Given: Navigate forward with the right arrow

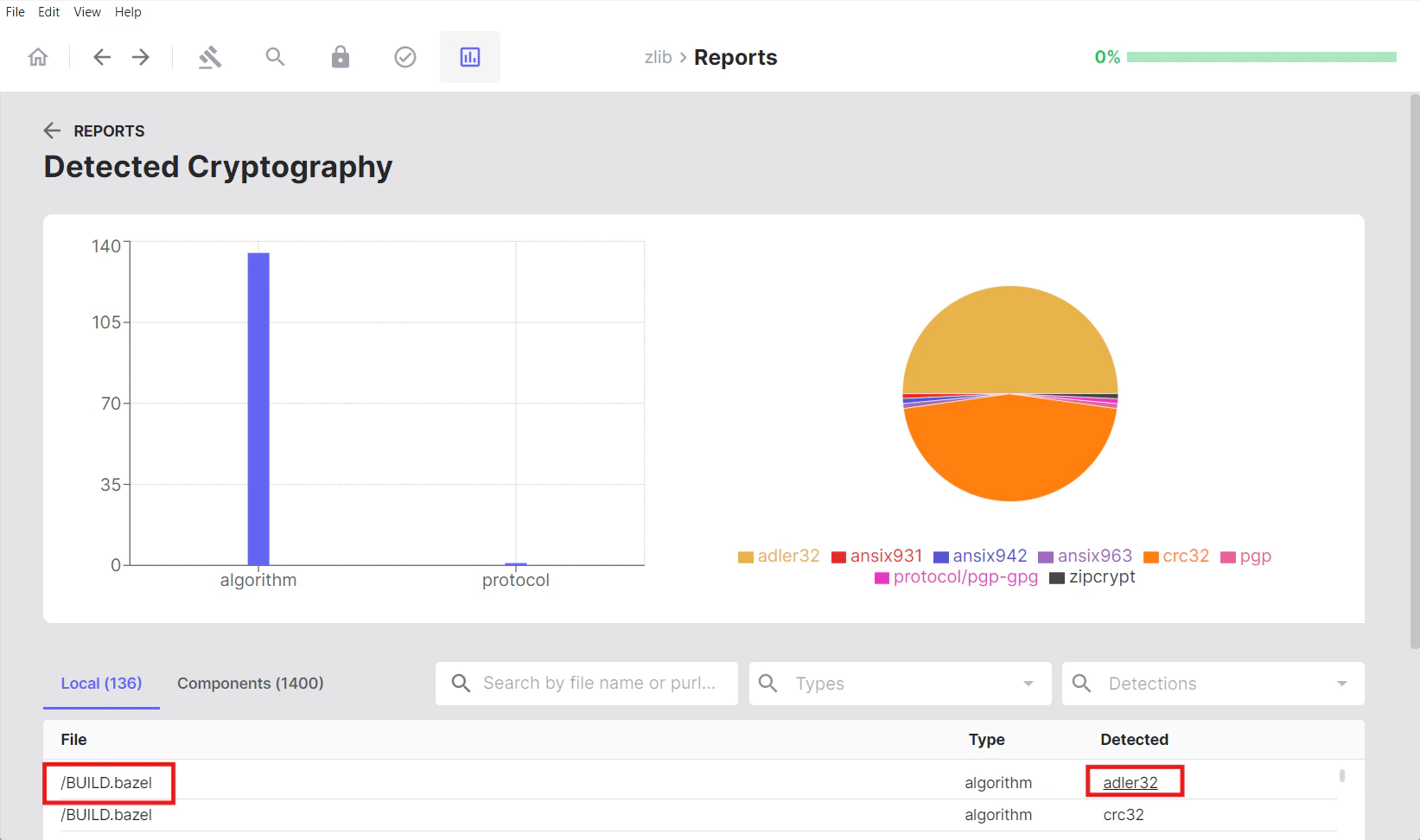Looking at the screenshot, I should point(141,57).
